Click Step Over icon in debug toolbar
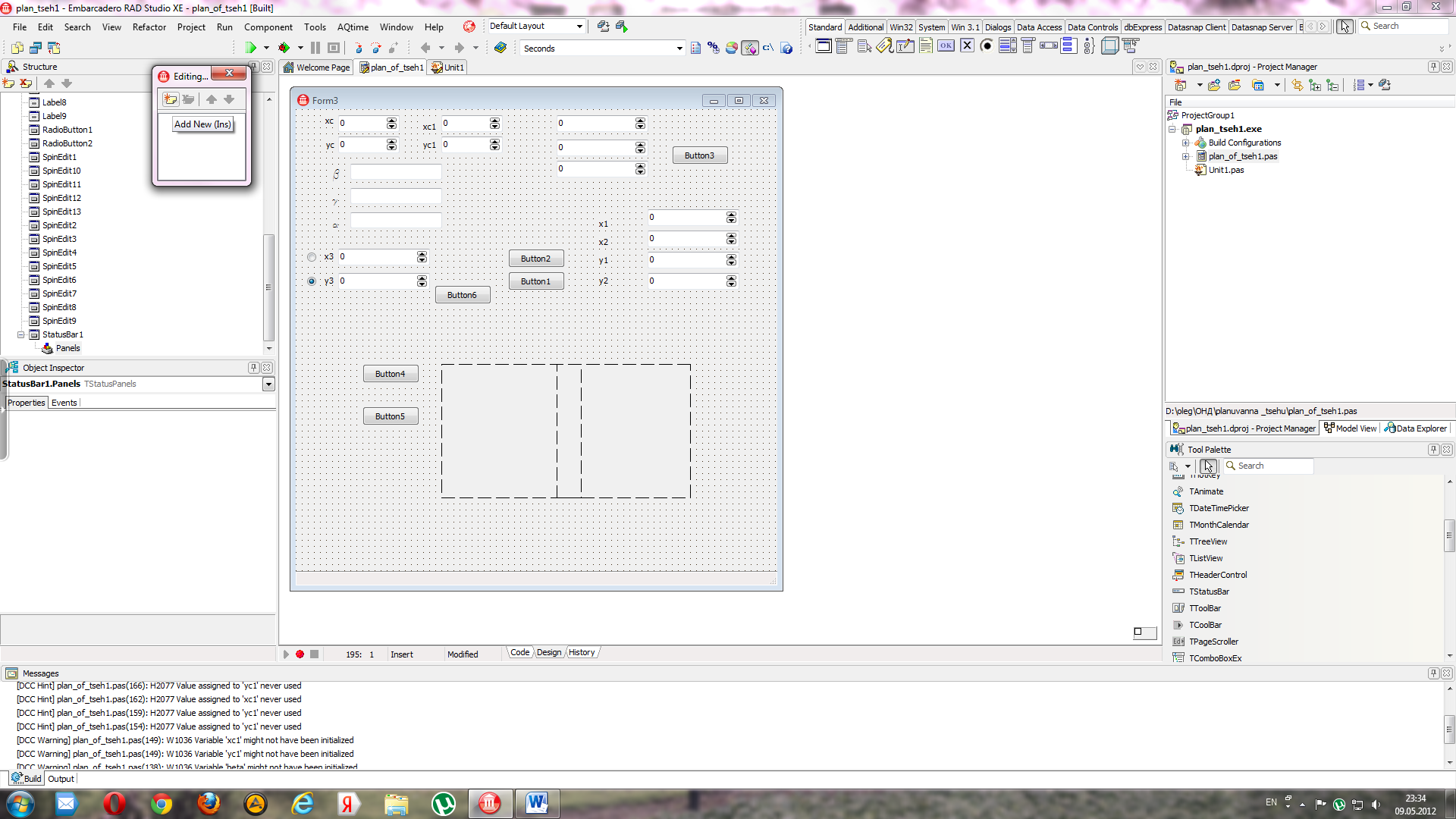The height and width of the screenshot is (819, 1456). 376,48
